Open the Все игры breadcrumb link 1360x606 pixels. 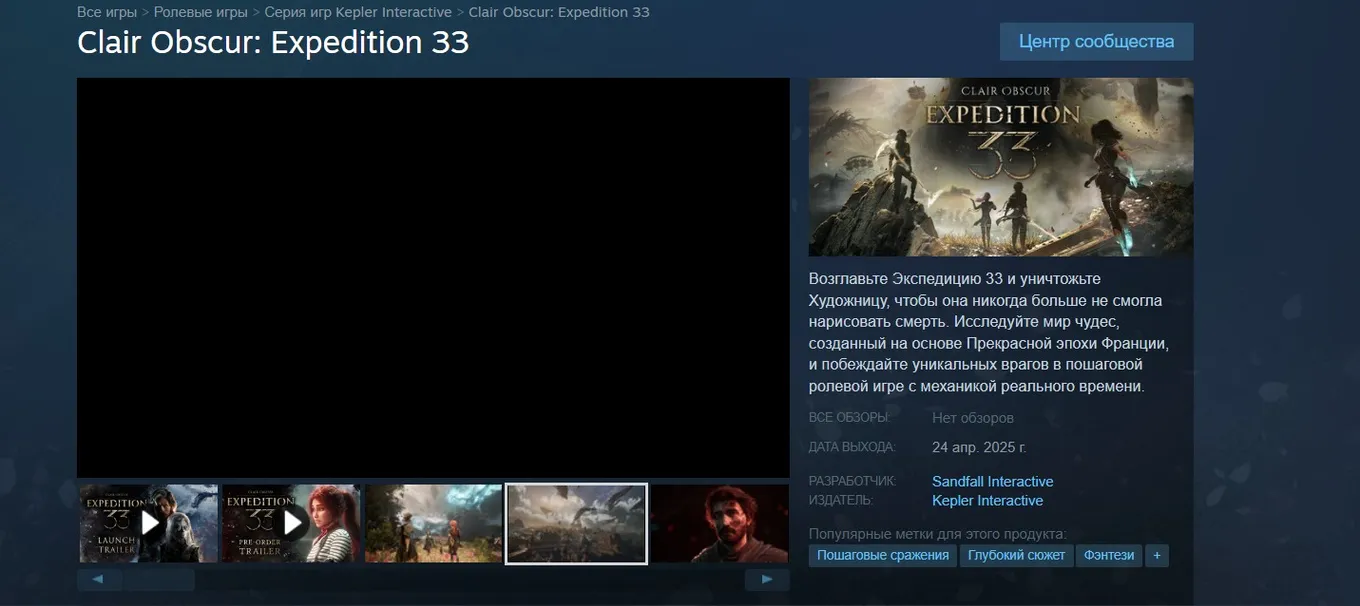(x=107, y=12)
